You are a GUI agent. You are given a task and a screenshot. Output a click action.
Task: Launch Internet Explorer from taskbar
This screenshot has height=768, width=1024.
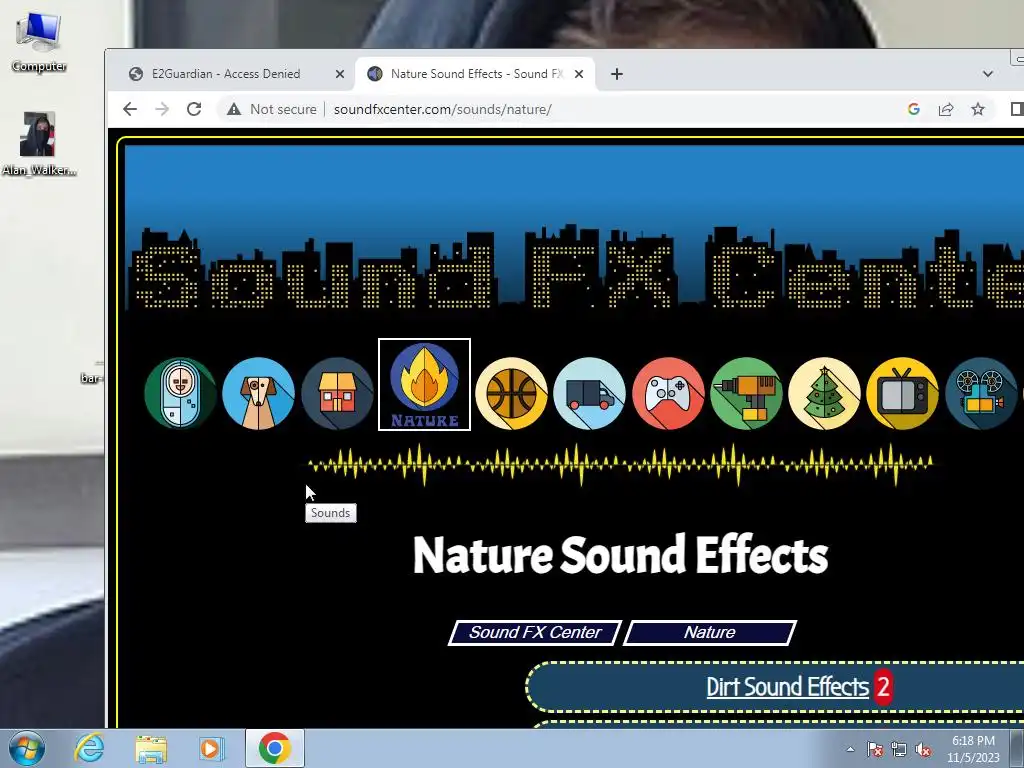[89, 748]
